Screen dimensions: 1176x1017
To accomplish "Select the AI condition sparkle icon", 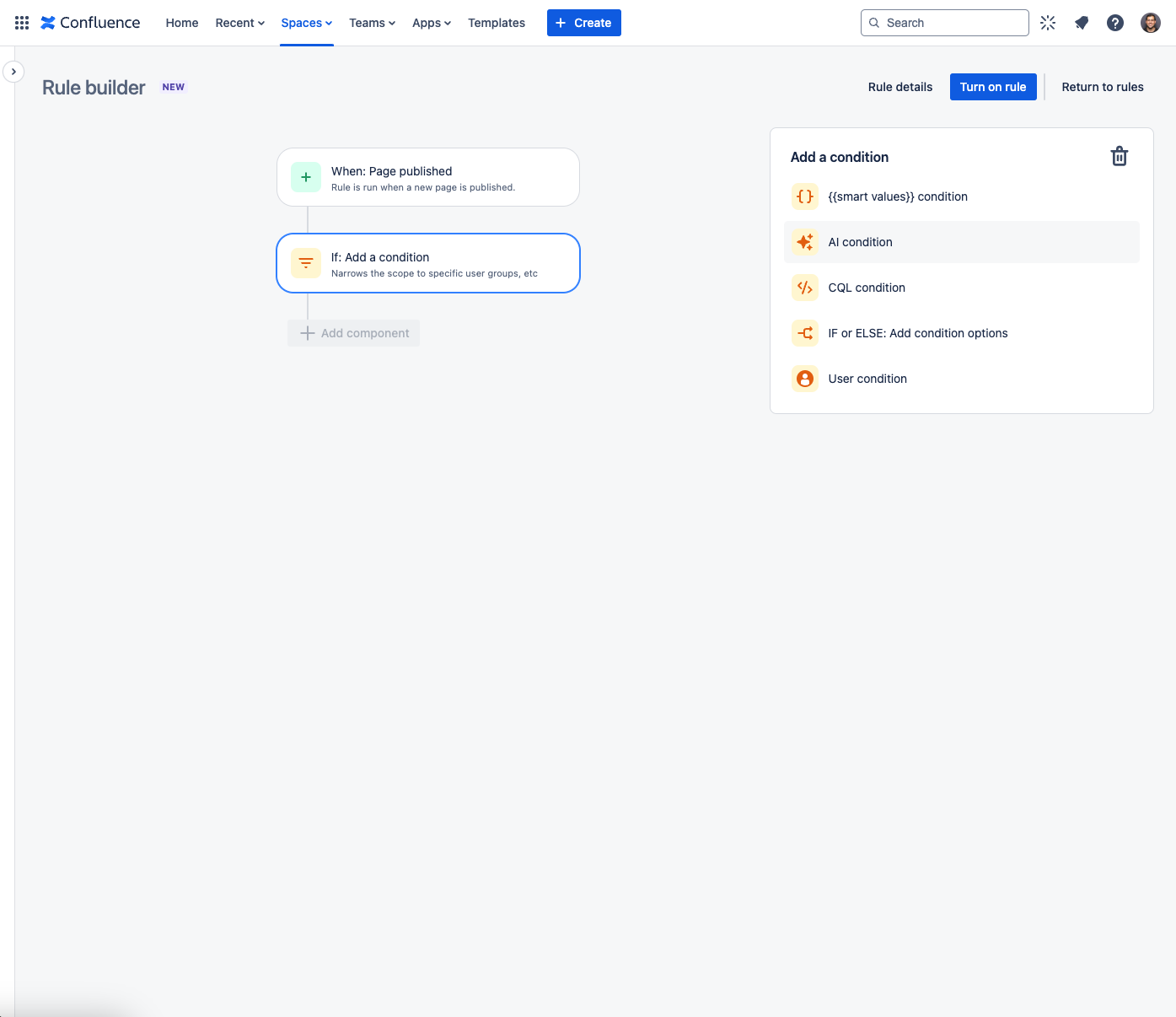I will pos(804,242).
